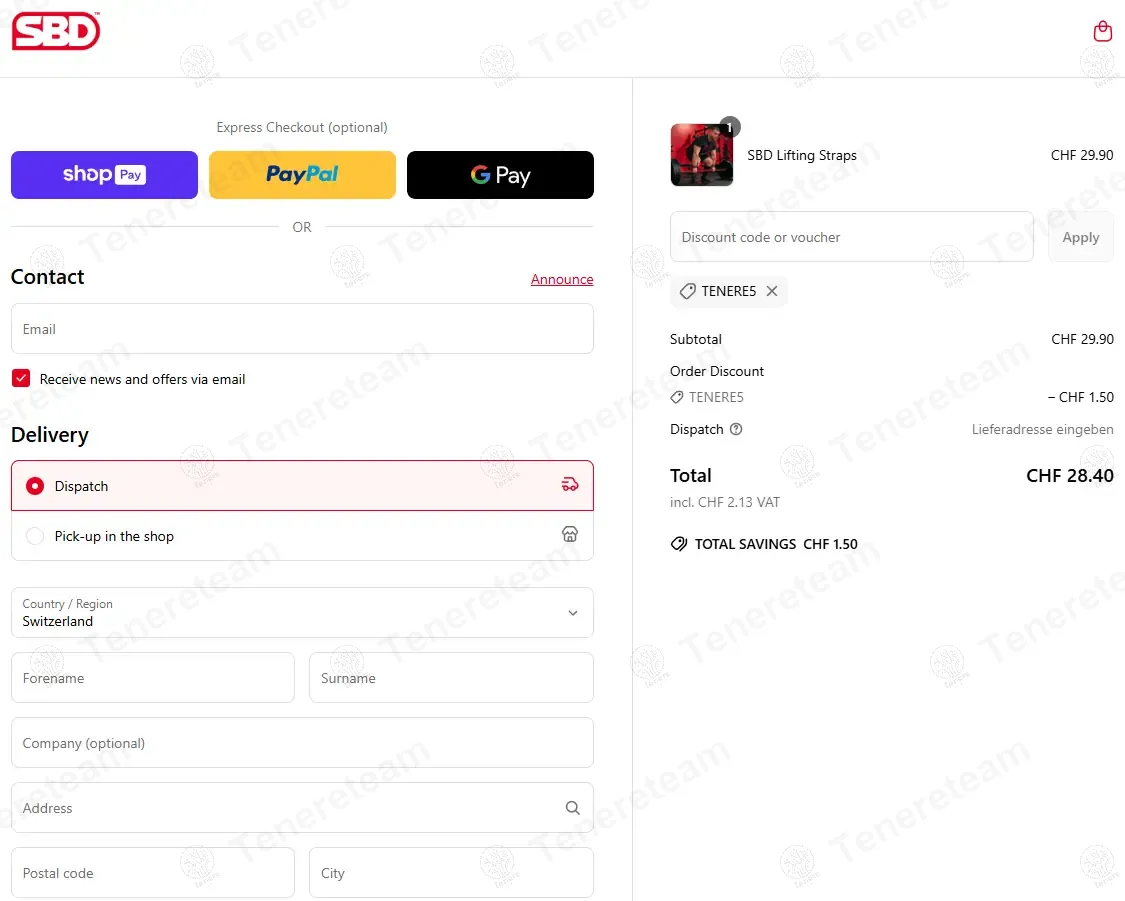Remove the TENERE5 discount code tag

(x=772, y=291)
